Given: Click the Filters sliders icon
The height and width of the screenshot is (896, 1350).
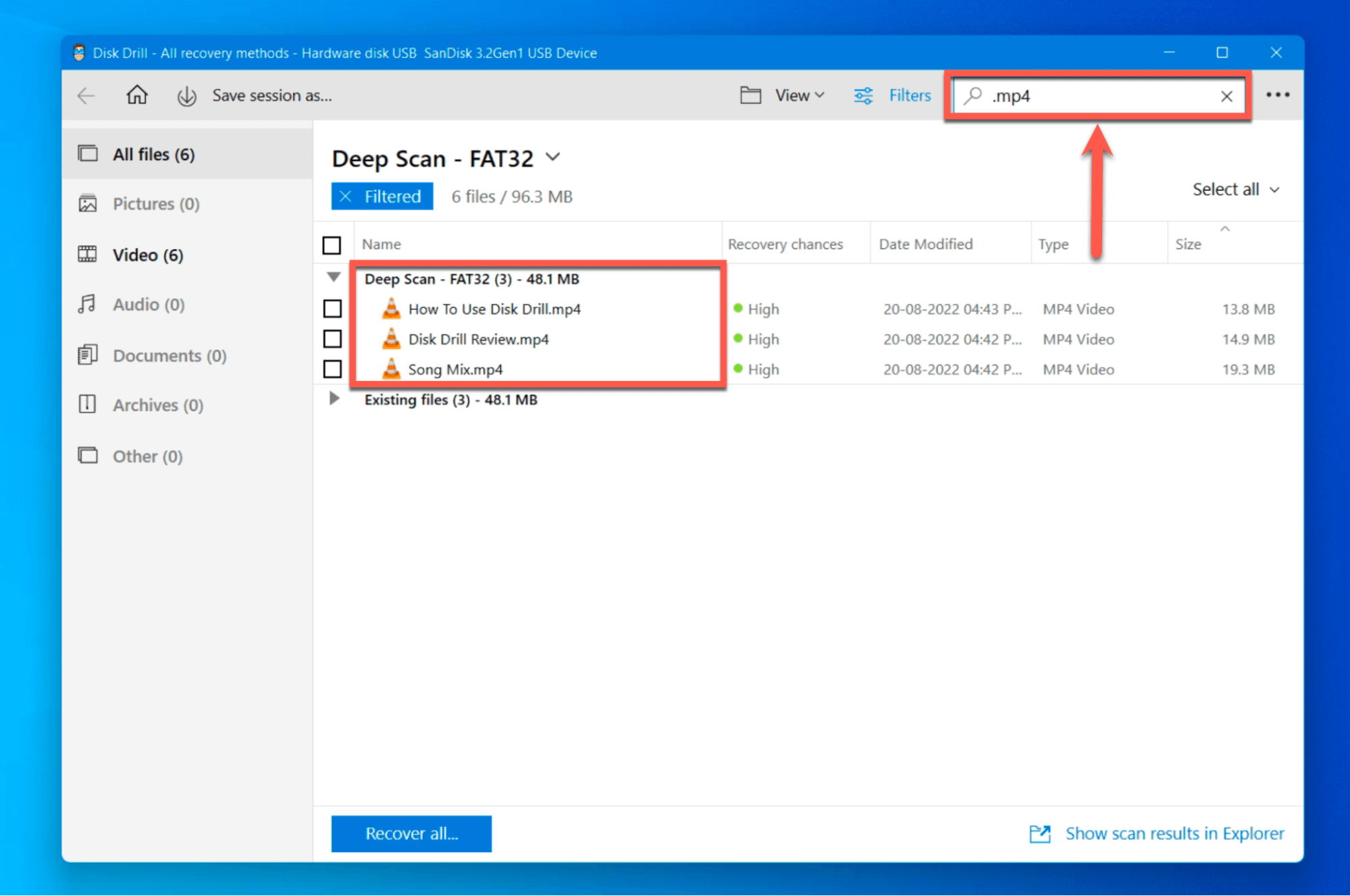Looking at the screenshot, I should tap(863, 96).
